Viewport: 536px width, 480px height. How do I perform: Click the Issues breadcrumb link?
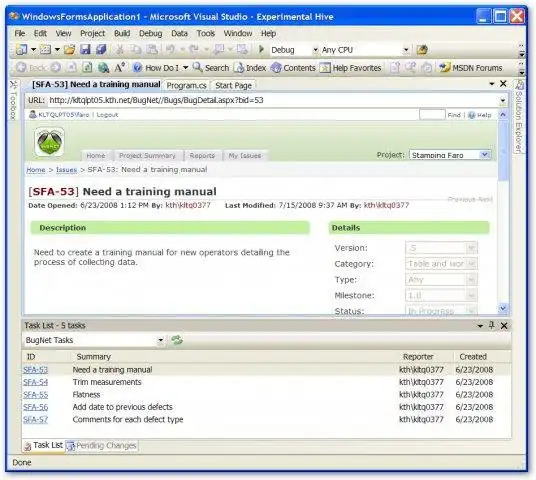[66, 170]
